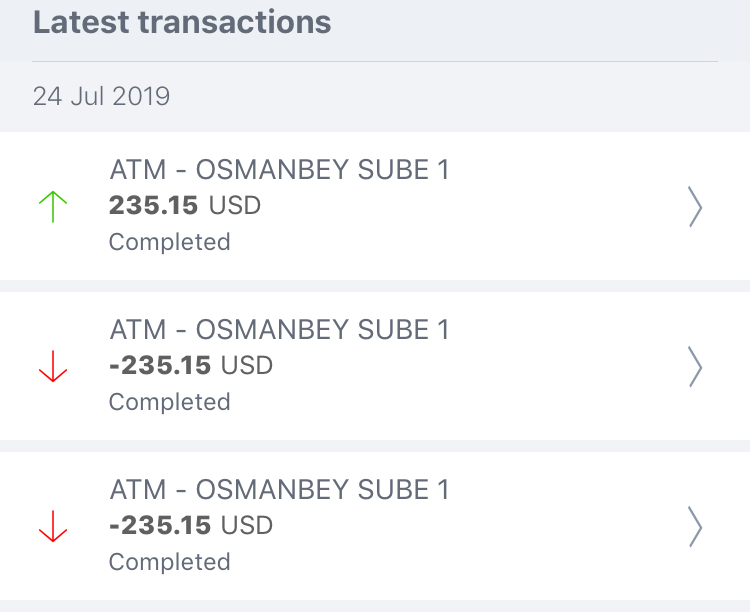Screen dimensions: 750x612
Task: Open the third ATM - OSMANBEY SUBE 1 title
Action: click(x=279, y=490)
